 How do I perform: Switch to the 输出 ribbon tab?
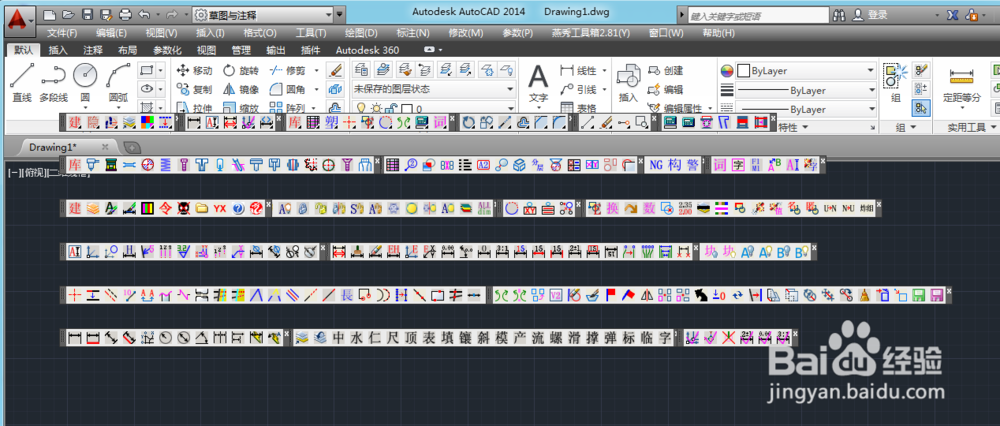click(276, 50)
